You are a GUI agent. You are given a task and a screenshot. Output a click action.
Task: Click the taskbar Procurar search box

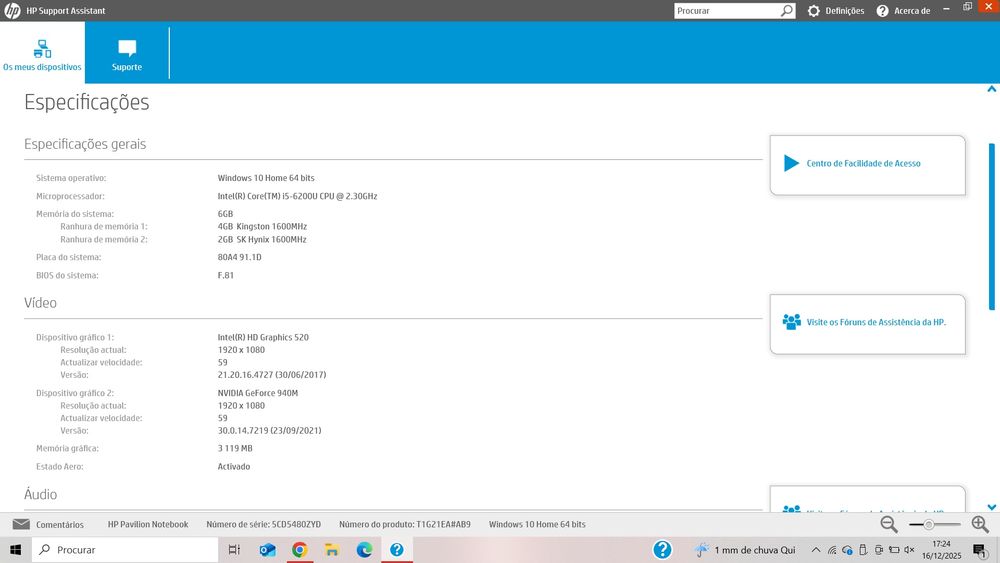point(125,550)
